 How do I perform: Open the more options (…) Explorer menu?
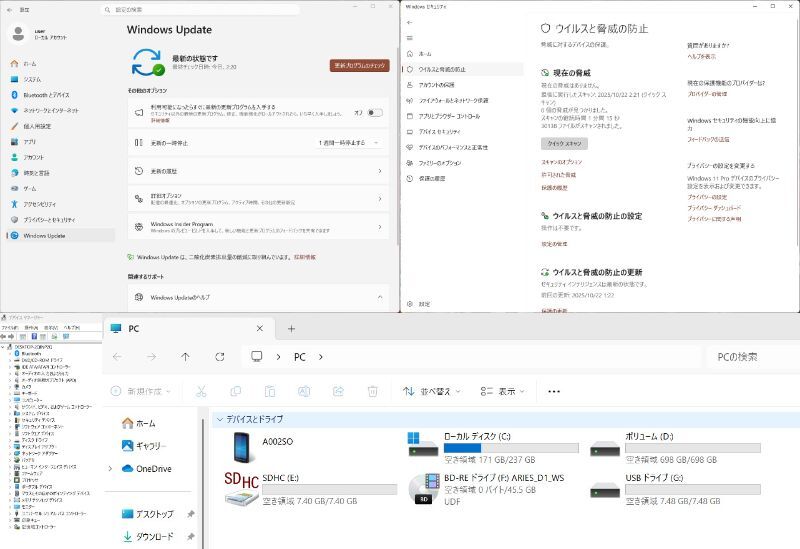[x=554, y=391]
